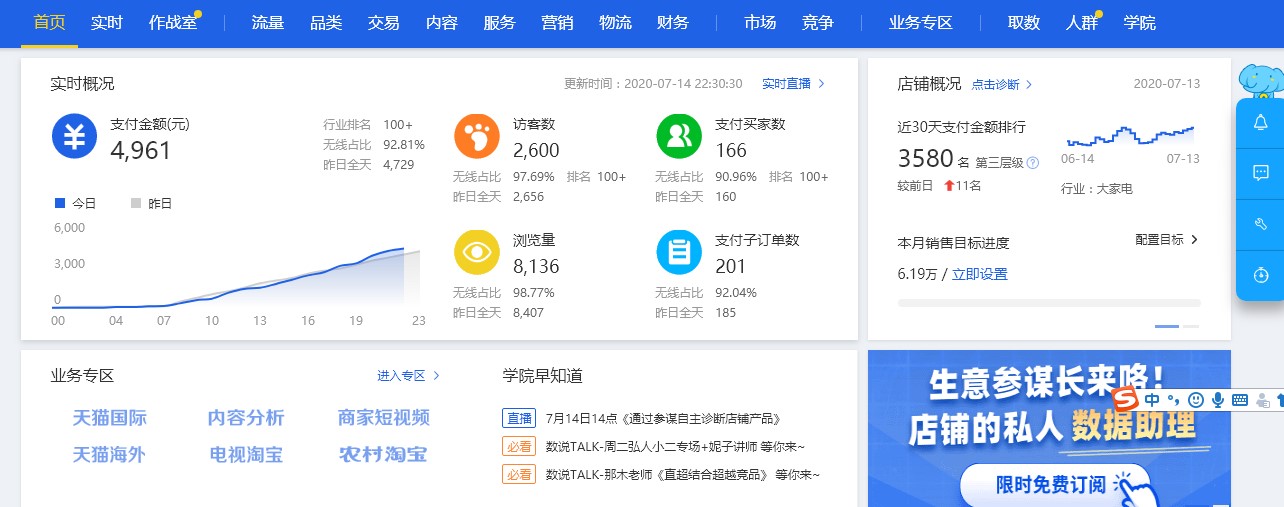Click the yen 支付金额 circle icon
The image size is (1284, 507).
point(75,137)
